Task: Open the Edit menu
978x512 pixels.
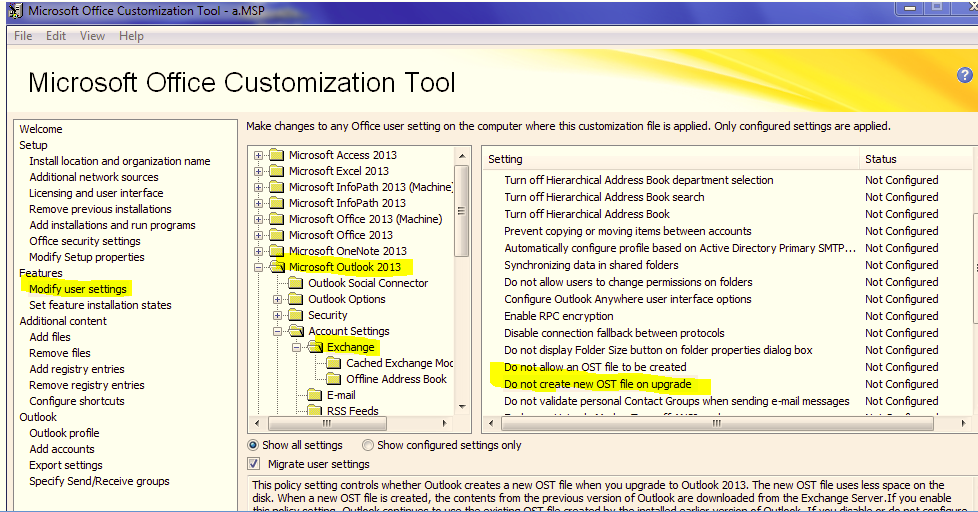Action: 56,36
